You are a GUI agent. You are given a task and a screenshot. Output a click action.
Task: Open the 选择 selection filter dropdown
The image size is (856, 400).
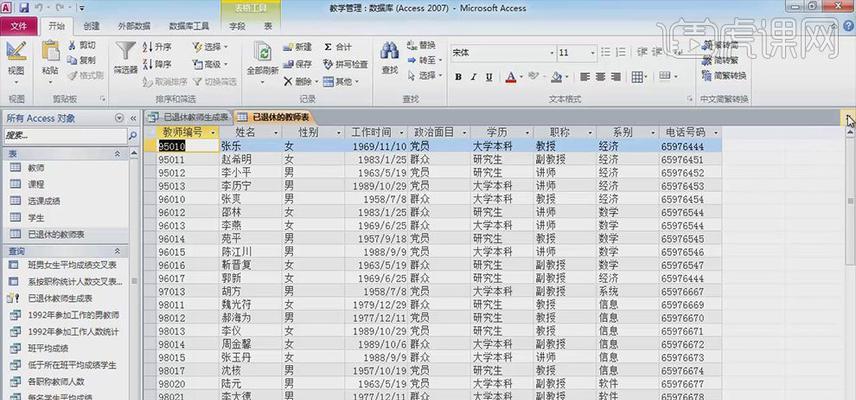[211, 47]
